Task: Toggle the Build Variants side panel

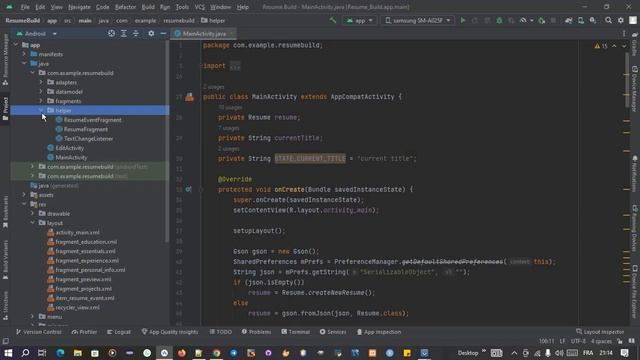Action: (x=5, y=260)
